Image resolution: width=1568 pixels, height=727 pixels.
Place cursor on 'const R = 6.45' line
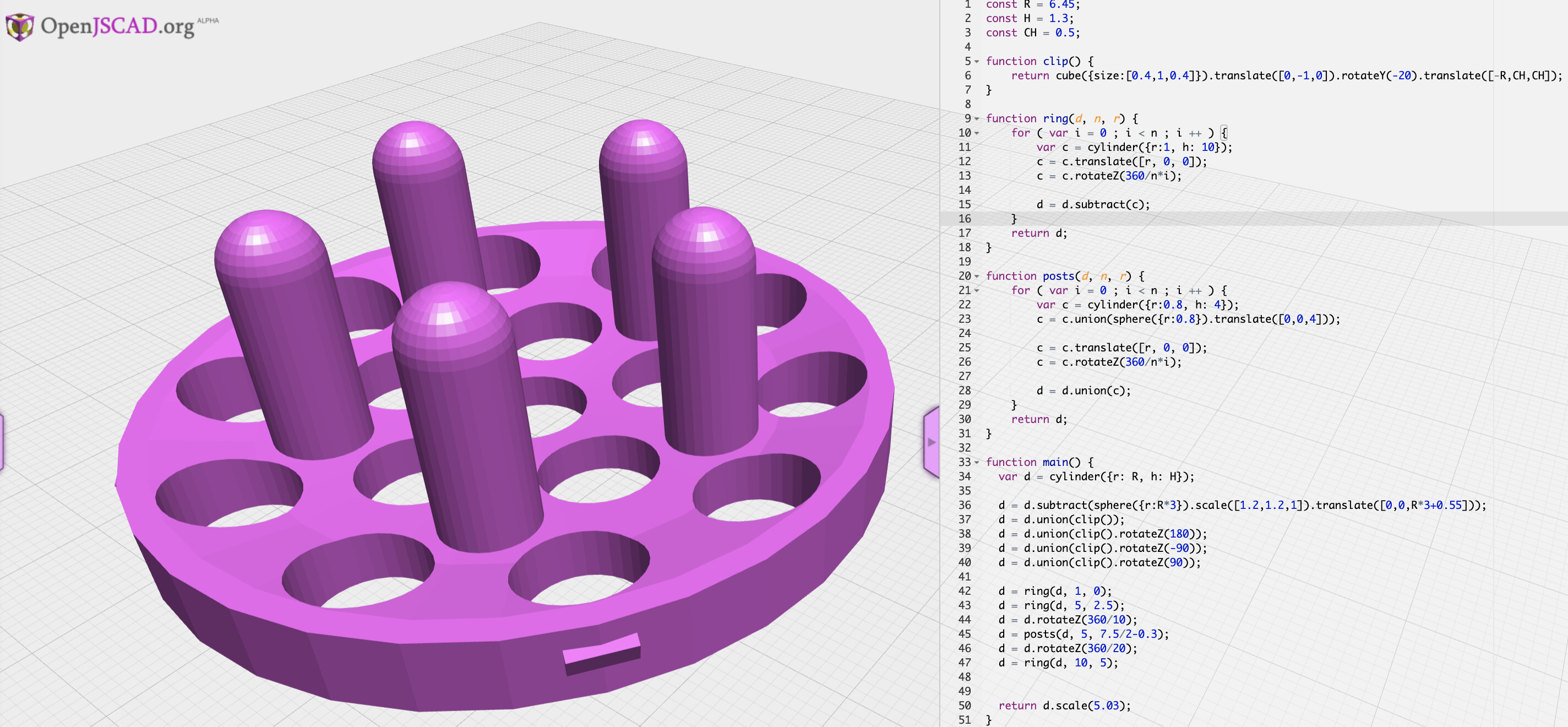[1032, 5]
